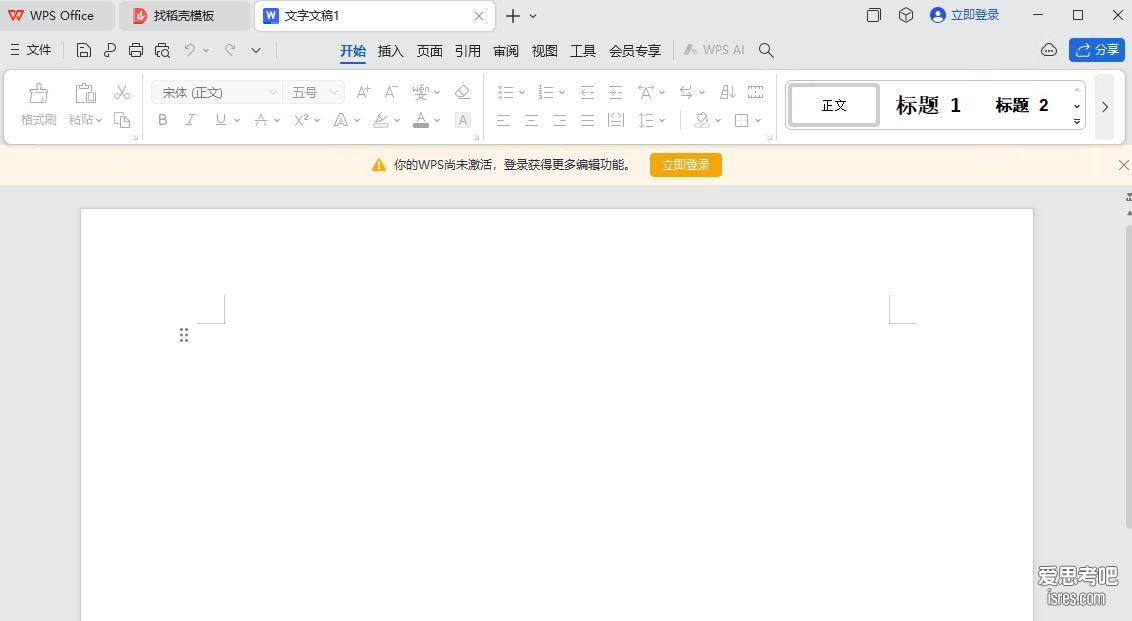
Task: Click the Redo arrow icon
Action: [230, 50]
